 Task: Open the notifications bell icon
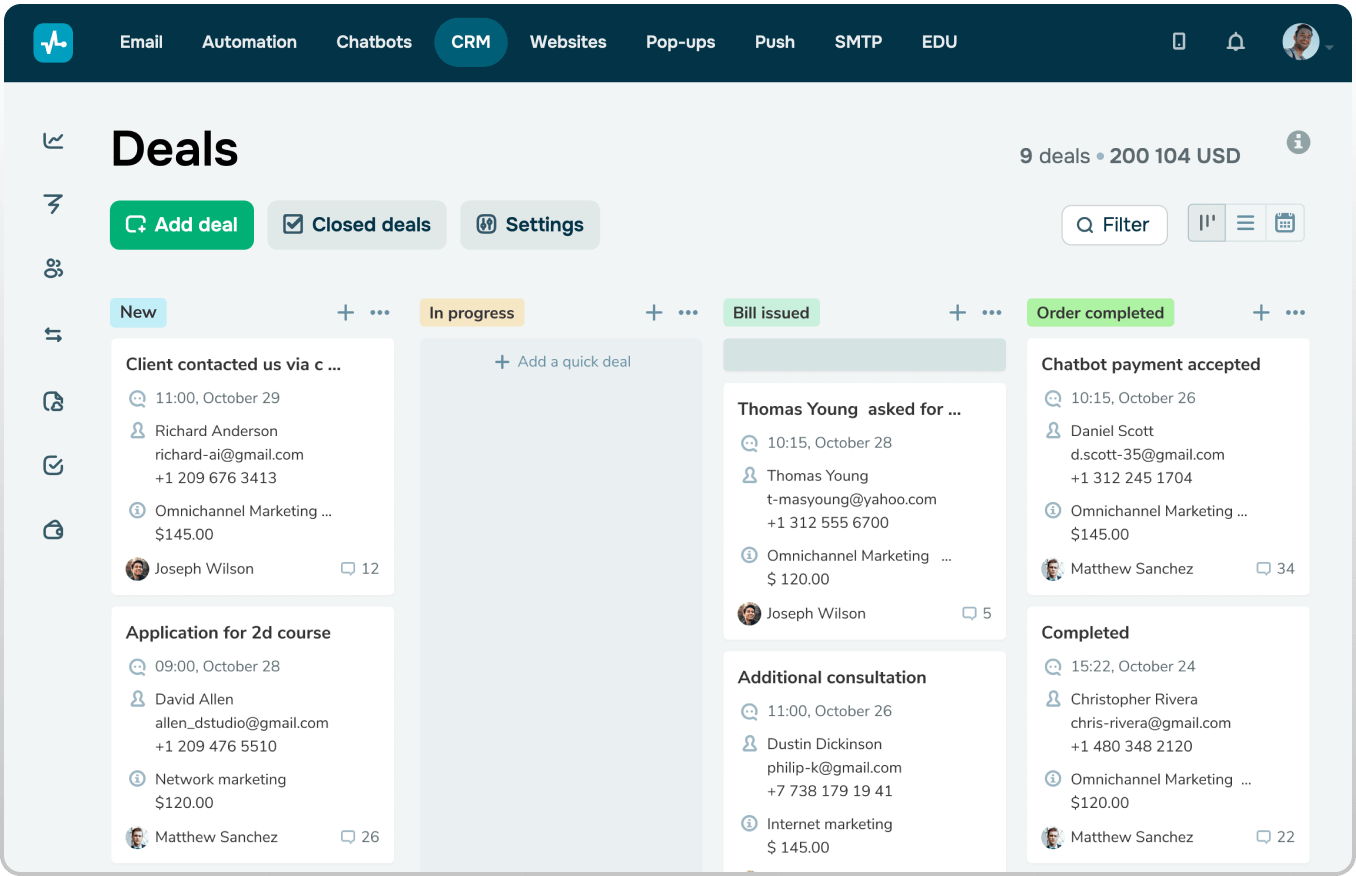pos(1236,42)
